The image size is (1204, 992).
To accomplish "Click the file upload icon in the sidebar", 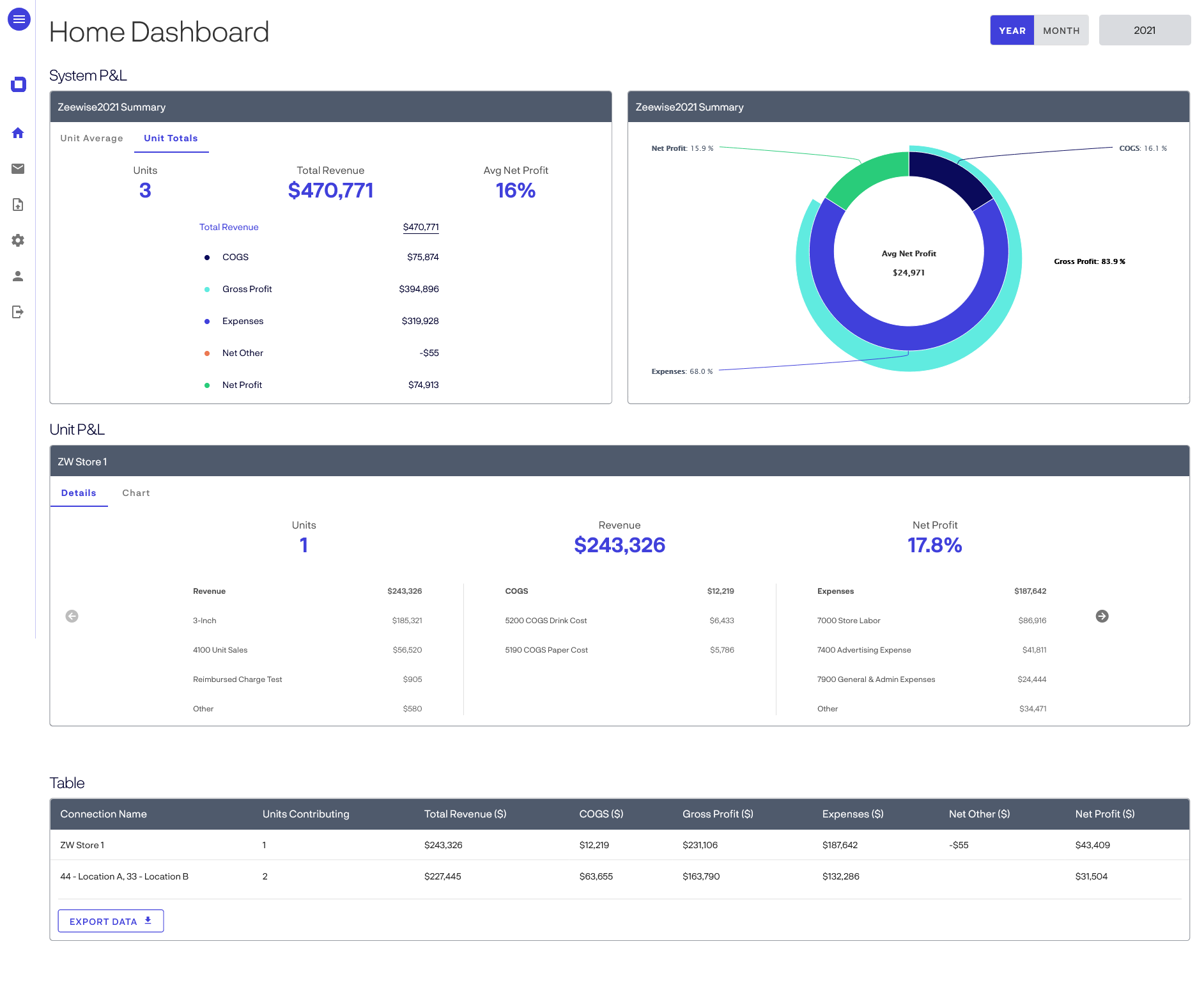I will click(18, 205).
